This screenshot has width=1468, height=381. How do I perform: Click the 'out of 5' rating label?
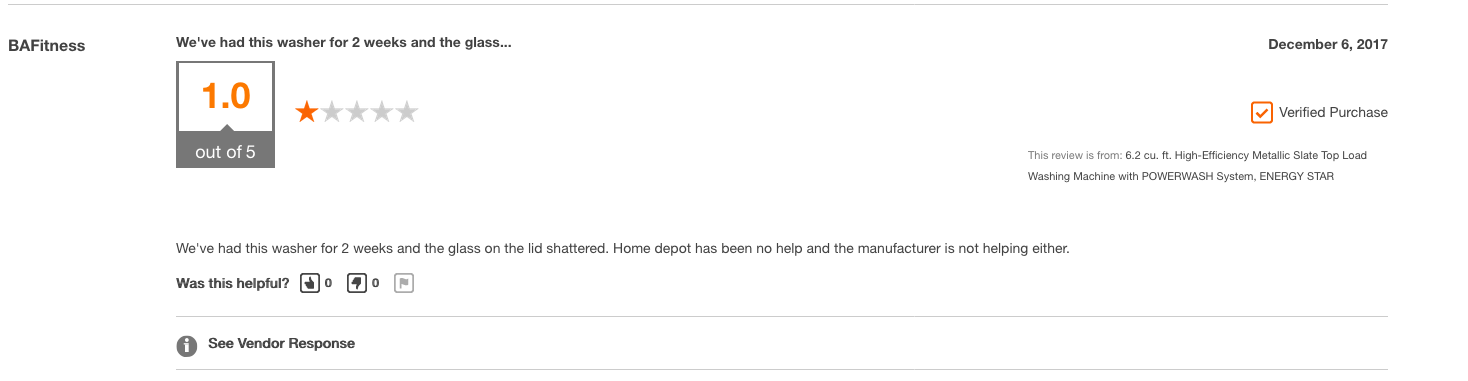click(x=225, y=153)
